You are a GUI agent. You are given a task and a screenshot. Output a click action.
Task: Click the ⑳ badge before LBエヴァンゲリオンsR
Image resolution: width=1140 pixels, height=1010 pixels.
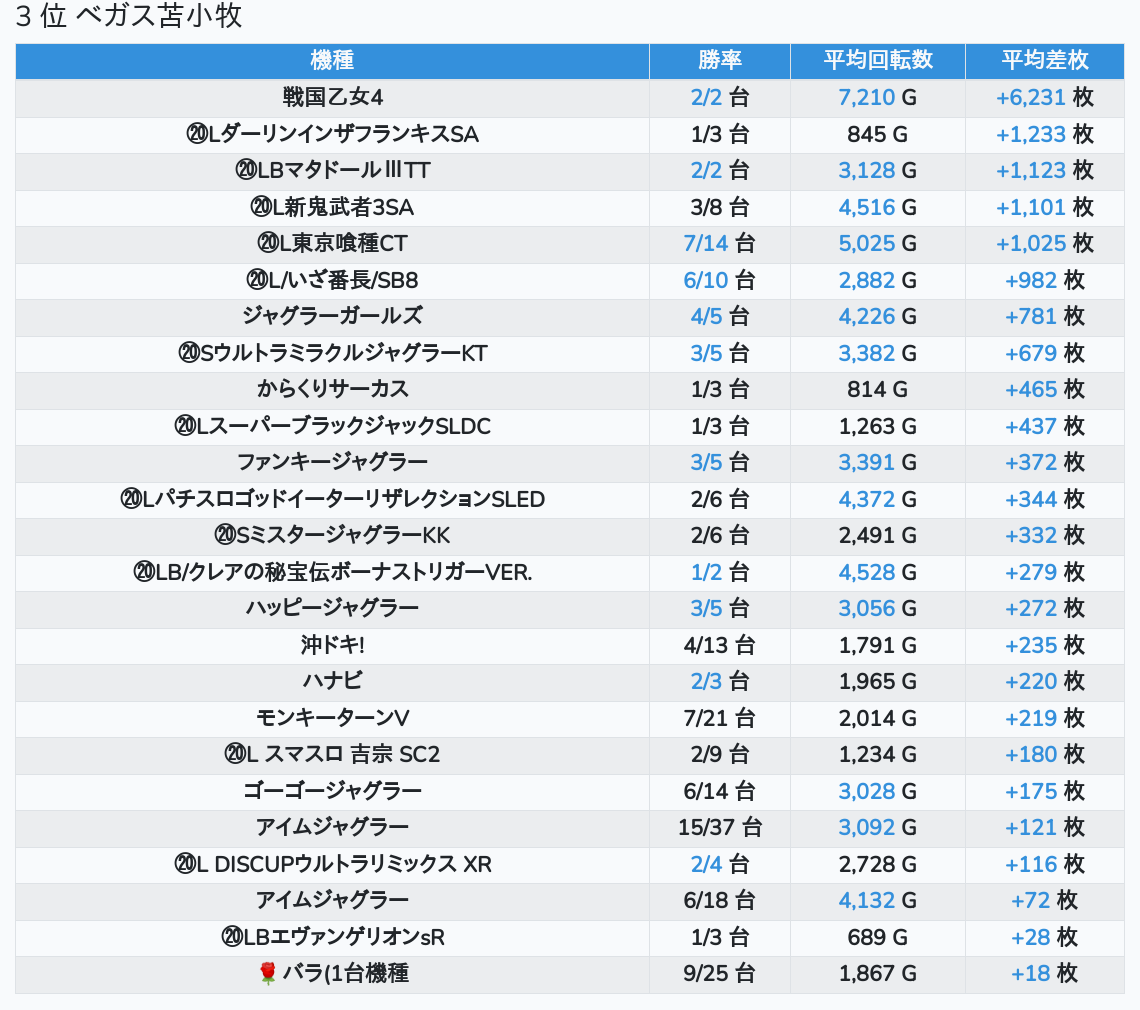pos(232,937)
